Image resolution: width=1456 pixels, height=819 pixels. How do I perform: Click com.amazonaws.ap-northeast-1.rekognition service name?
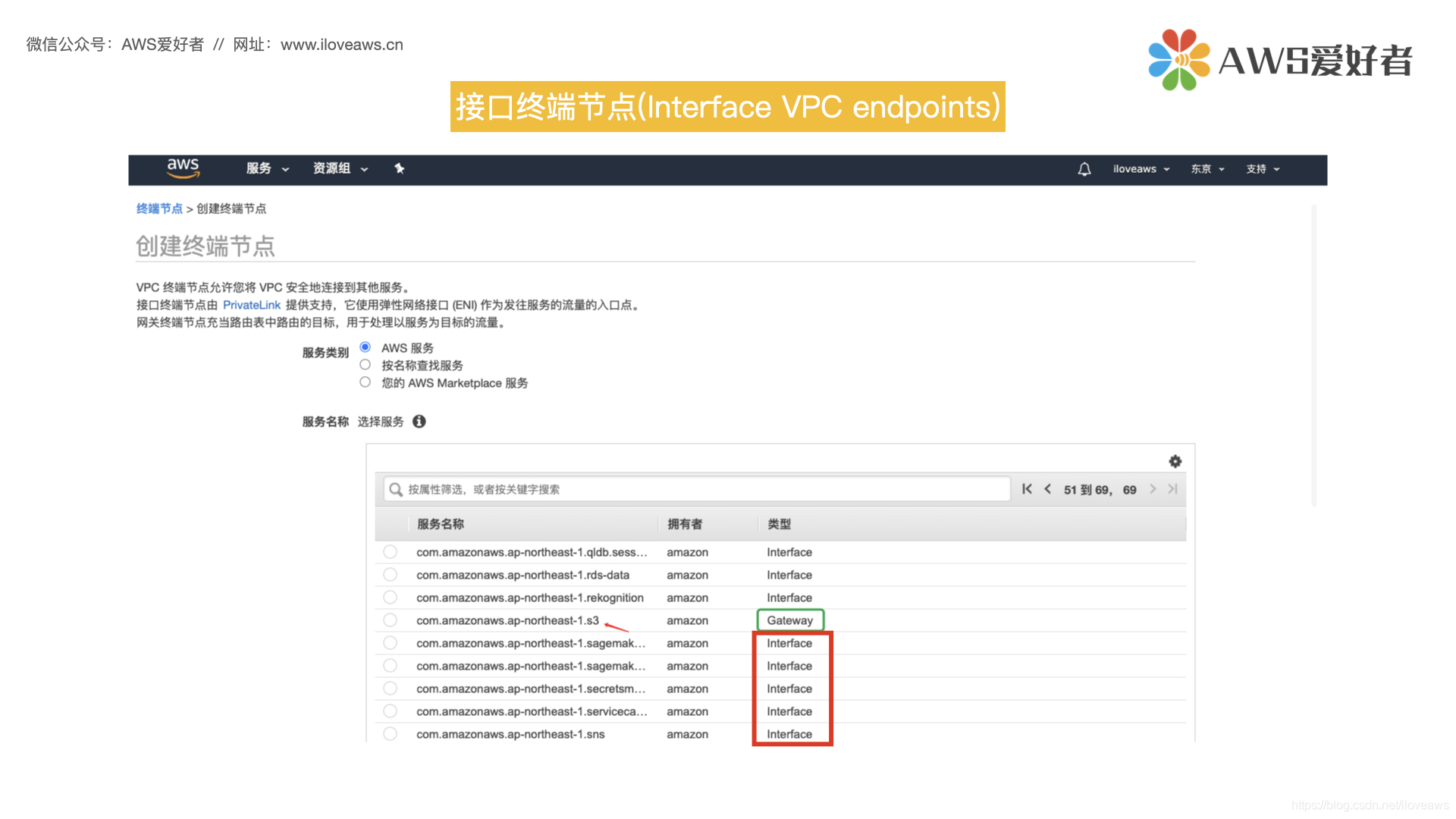pos(530,598)
